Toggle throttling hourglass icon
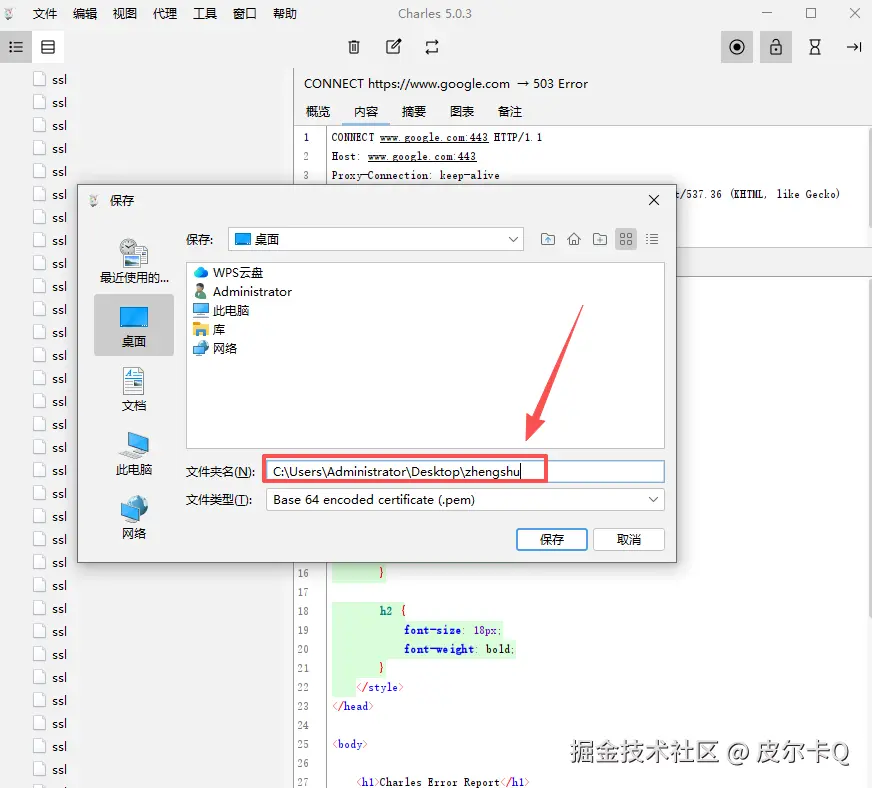Screen dimensions: 872x788 [815, 47]
